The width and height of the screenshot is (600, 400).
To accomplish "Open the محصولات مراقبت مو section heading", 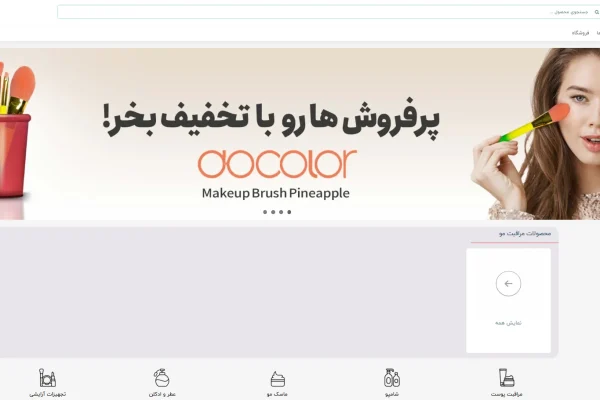I will point(525,233).
